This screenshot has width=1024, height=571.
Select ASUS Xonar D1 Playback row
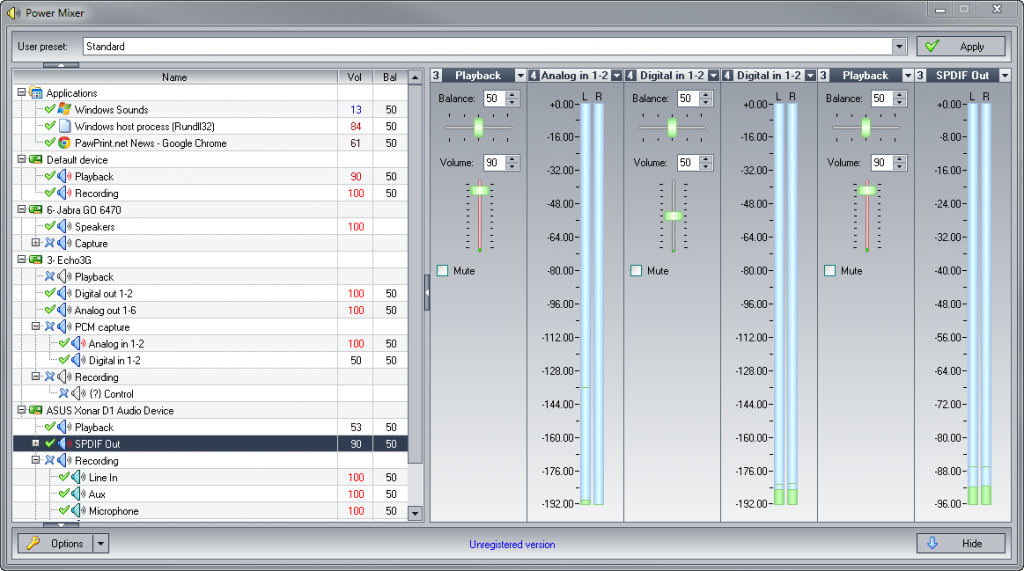(210, 427)
